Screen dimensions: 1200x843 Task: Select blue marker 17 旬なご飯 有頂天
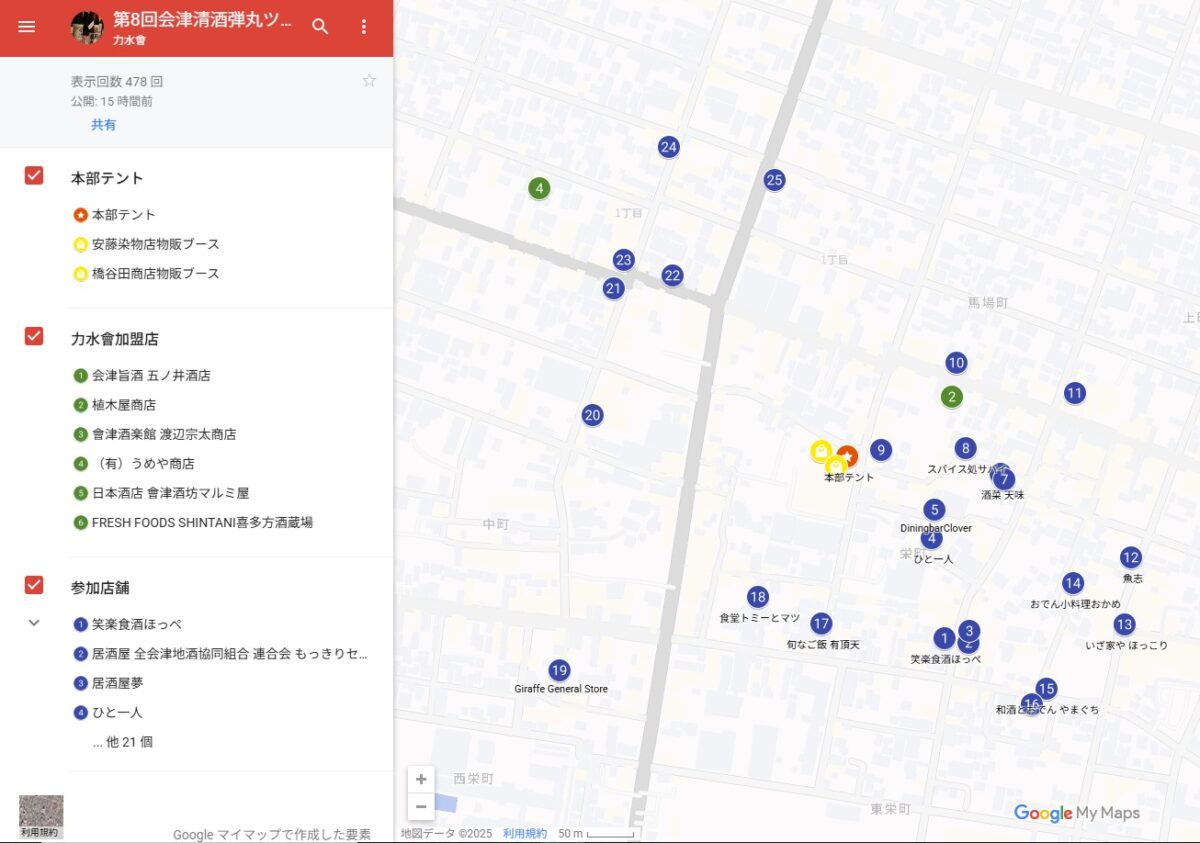821,624
